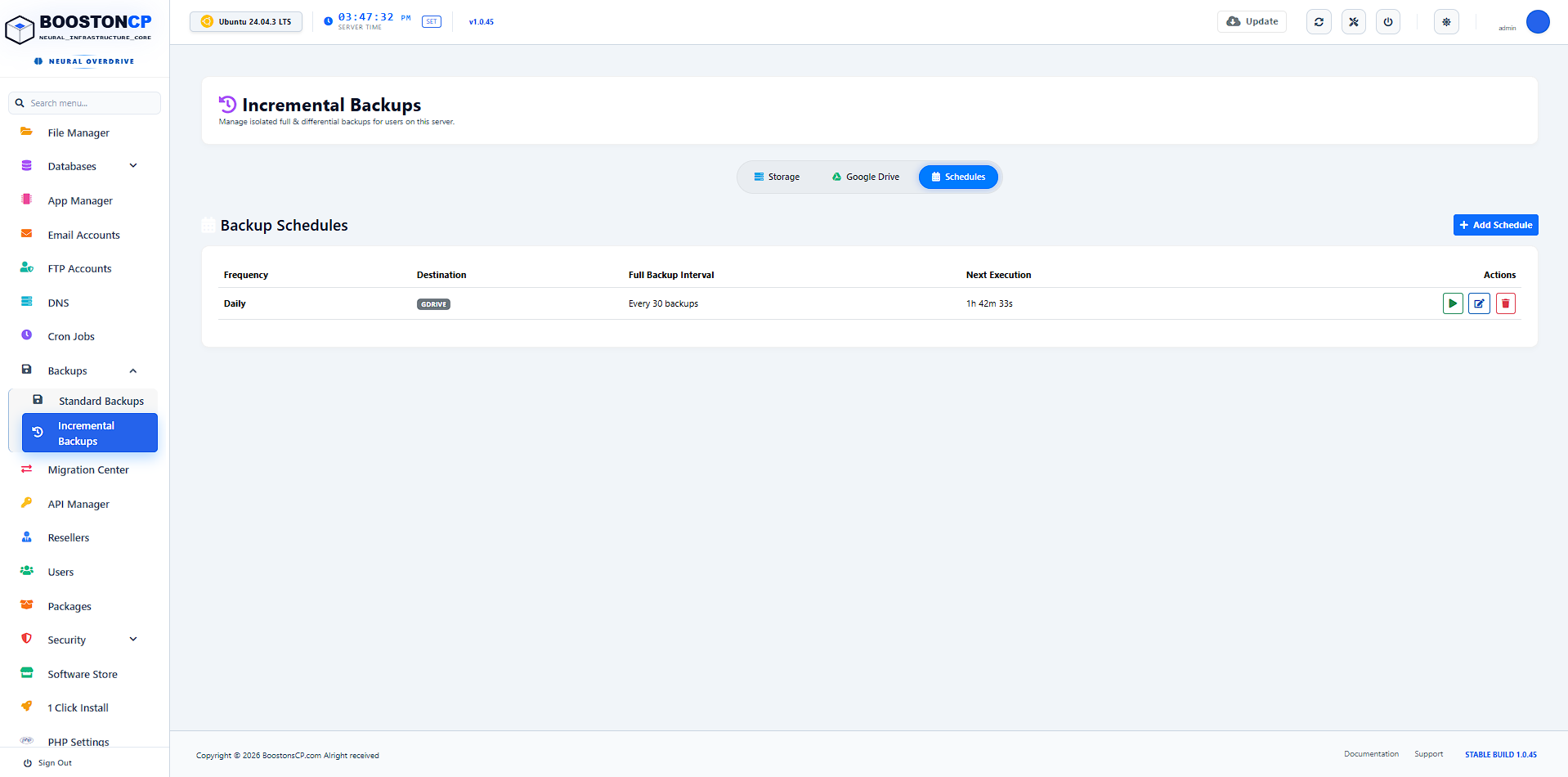
Task: Toggle the theme sun icon
Action: (x=1446, y=22)
